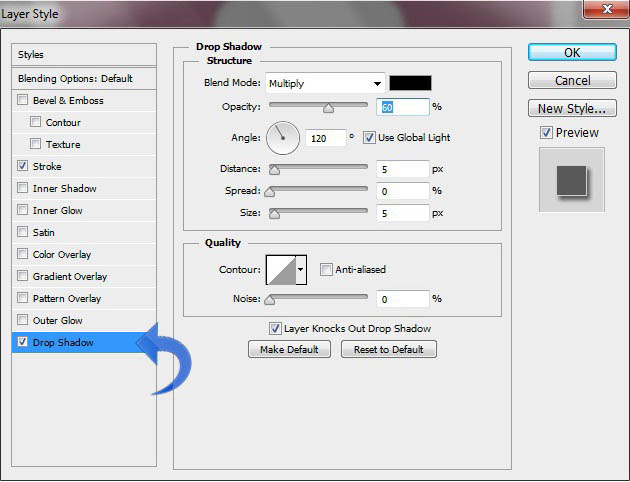Click the Contour curve thumbnail
The height and width of the screenshot is (482, 630).
(281, 270)
